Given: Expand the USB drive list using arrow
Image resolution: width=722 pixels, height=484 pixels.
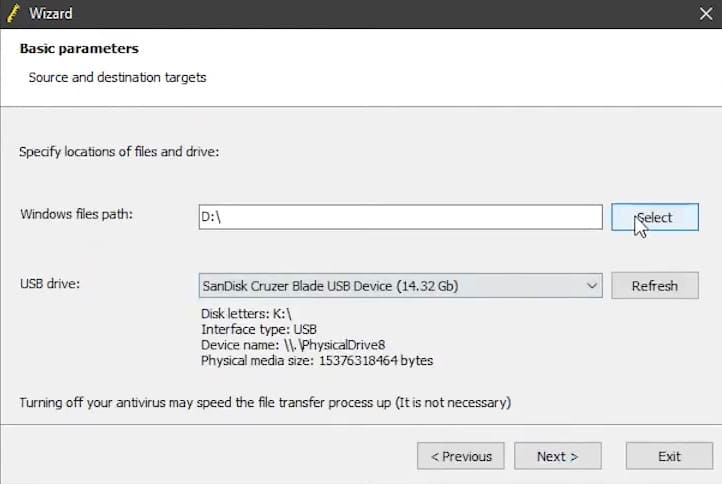Looking at the screenshot, I should pos(591,286).
